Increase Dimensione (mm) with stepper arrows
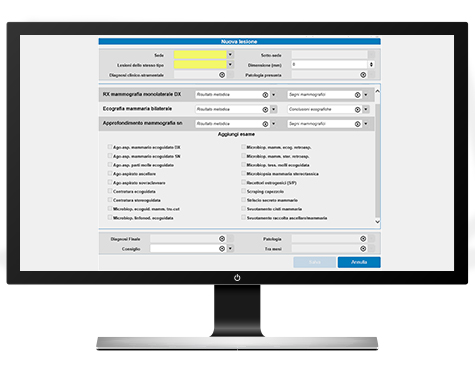475x373 pixels. (371, 63)
